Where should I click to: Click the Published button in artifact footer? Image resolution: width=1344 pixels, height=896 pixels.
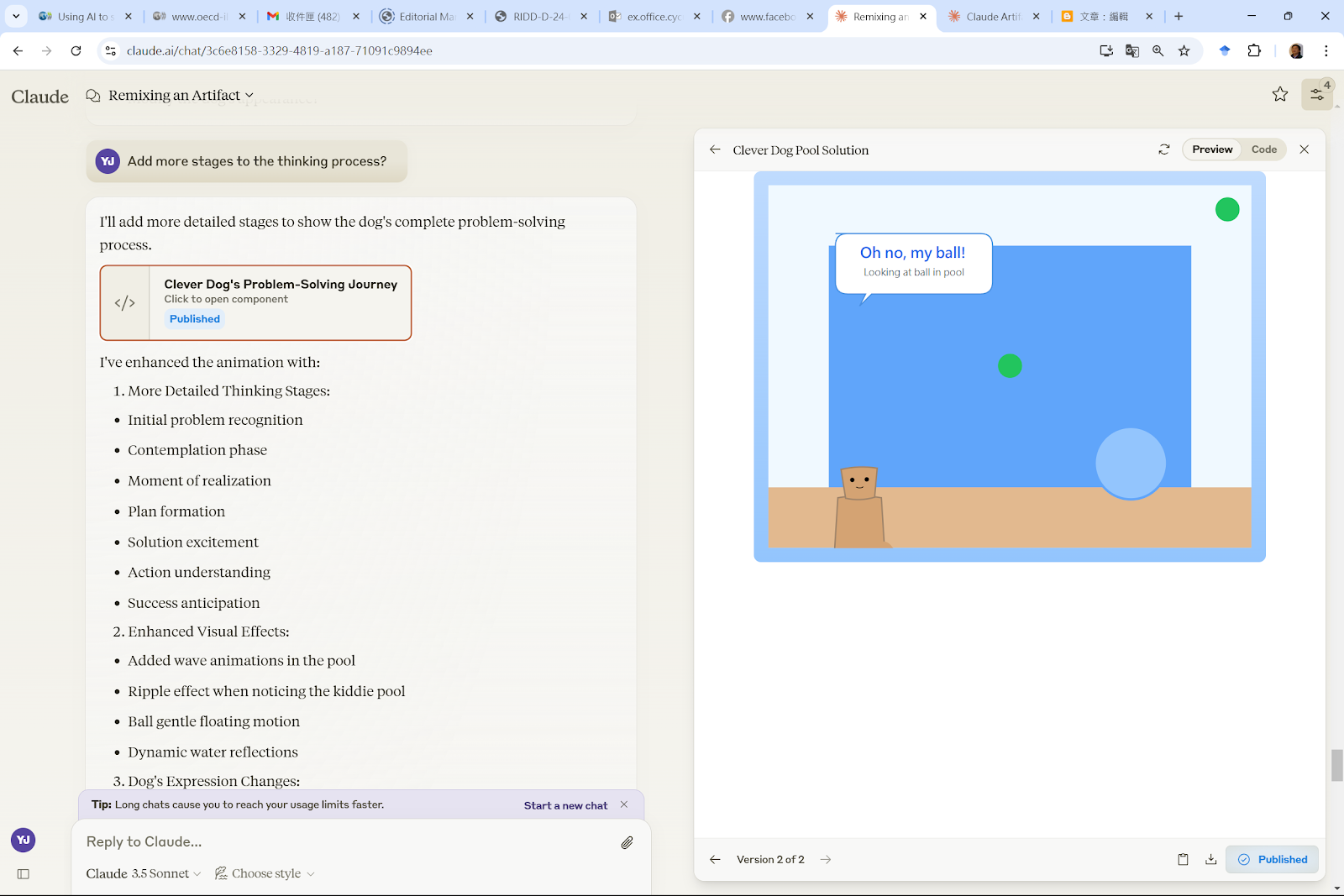click(x=1272, y=859)
